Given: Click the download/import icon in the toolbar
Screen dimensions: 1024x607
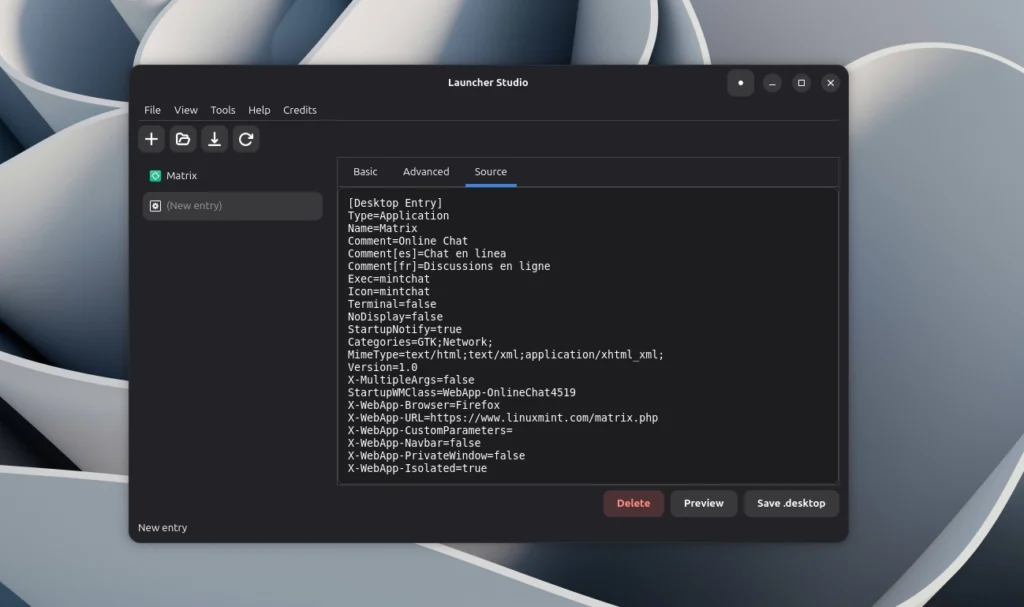Looking at the screenshot, I should pyautogui.click(x=214, y=139).
